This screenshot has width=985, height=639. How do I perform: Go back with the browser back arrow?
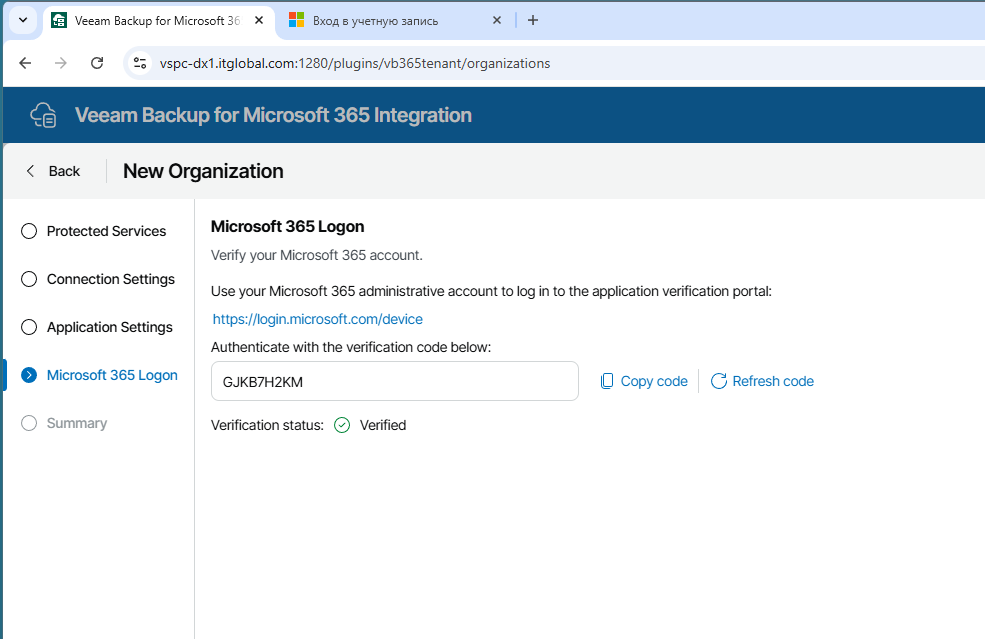25,63
